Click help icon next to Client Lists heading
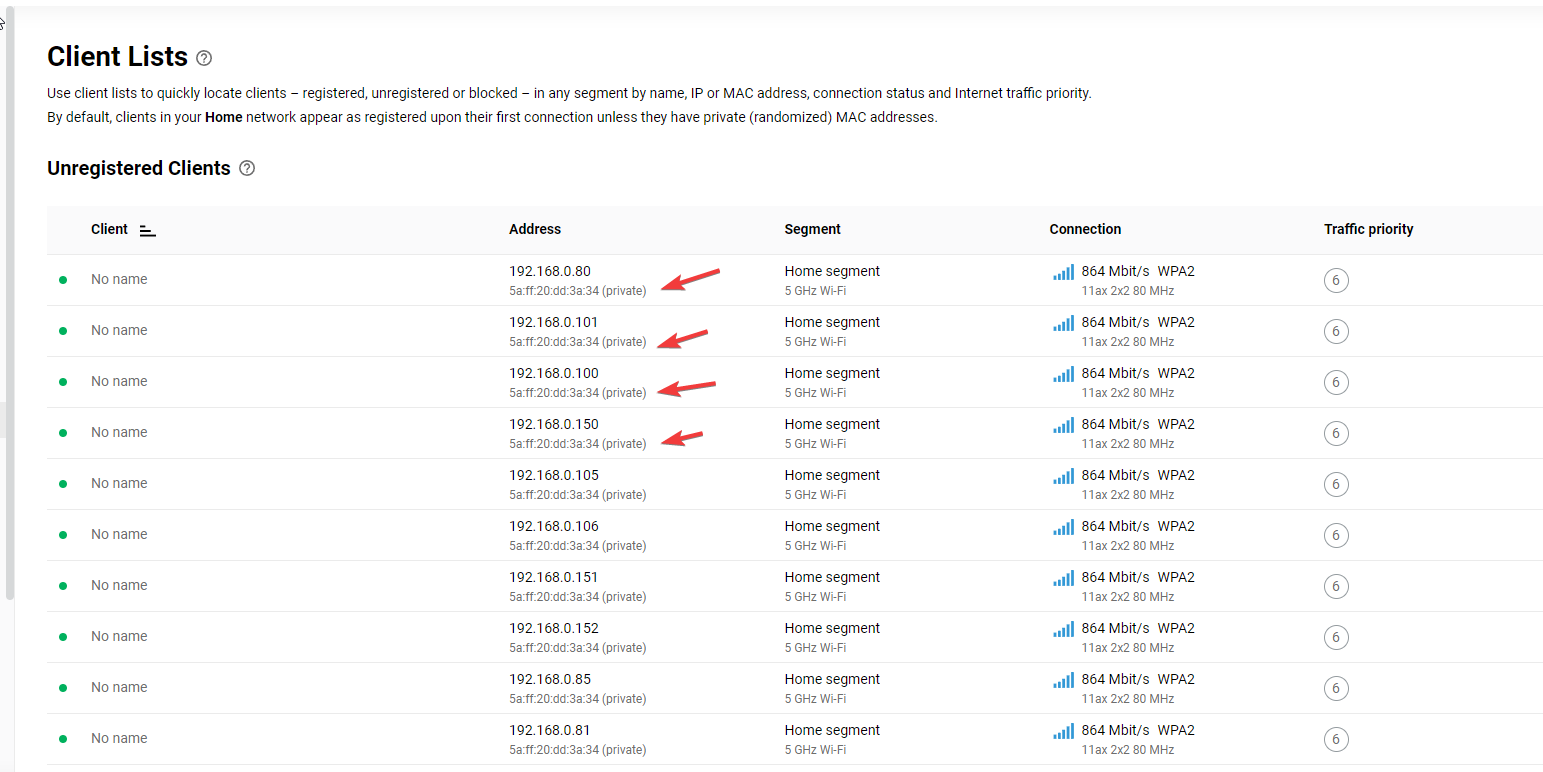This screenshot has width=1543, height=772. (x=204, y=58)
